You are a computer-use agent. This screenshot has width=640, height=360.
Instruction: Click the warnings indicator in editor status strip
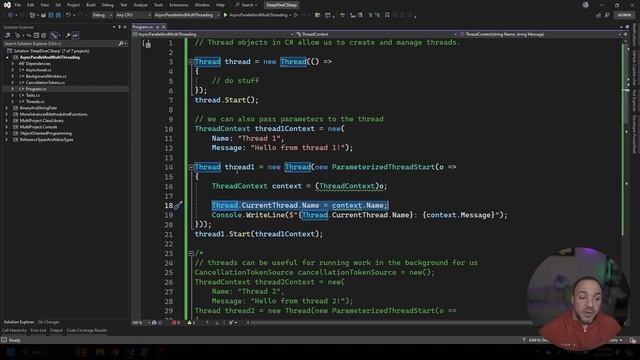[x=191, y=322]
